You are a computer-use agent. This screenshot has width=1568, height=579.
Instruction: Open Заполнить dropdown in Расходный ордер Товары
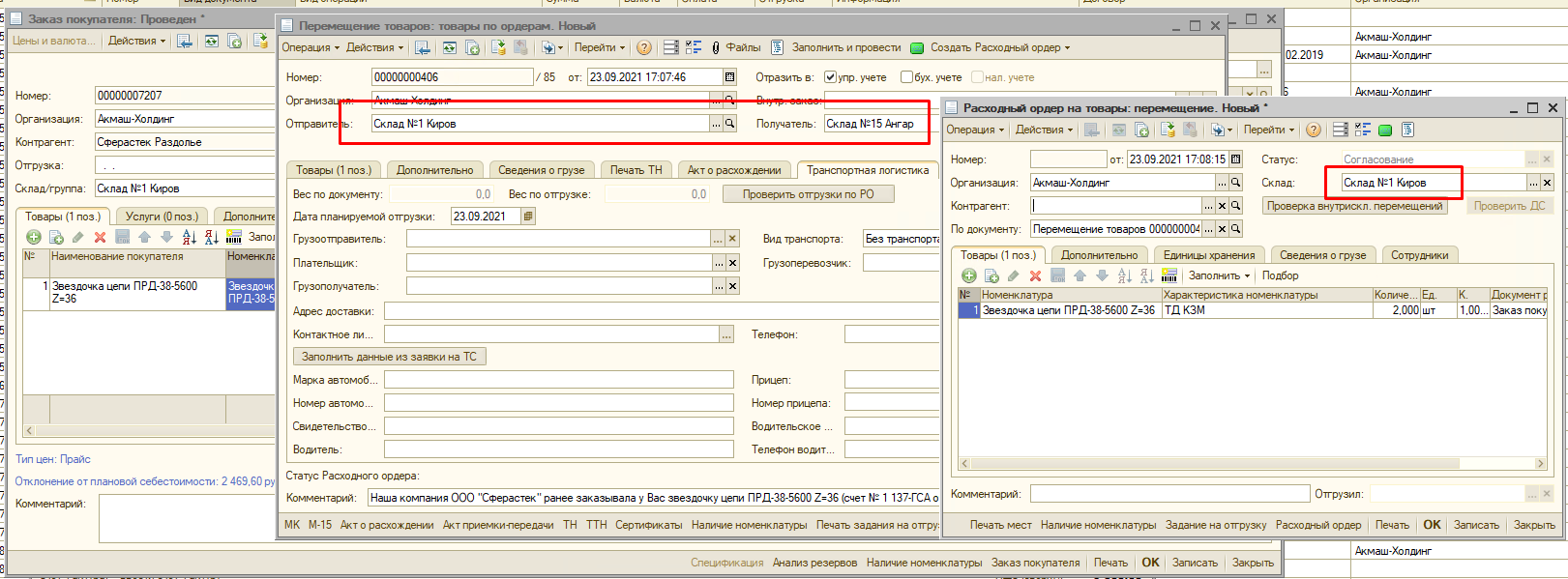(x=1219, y=275)
